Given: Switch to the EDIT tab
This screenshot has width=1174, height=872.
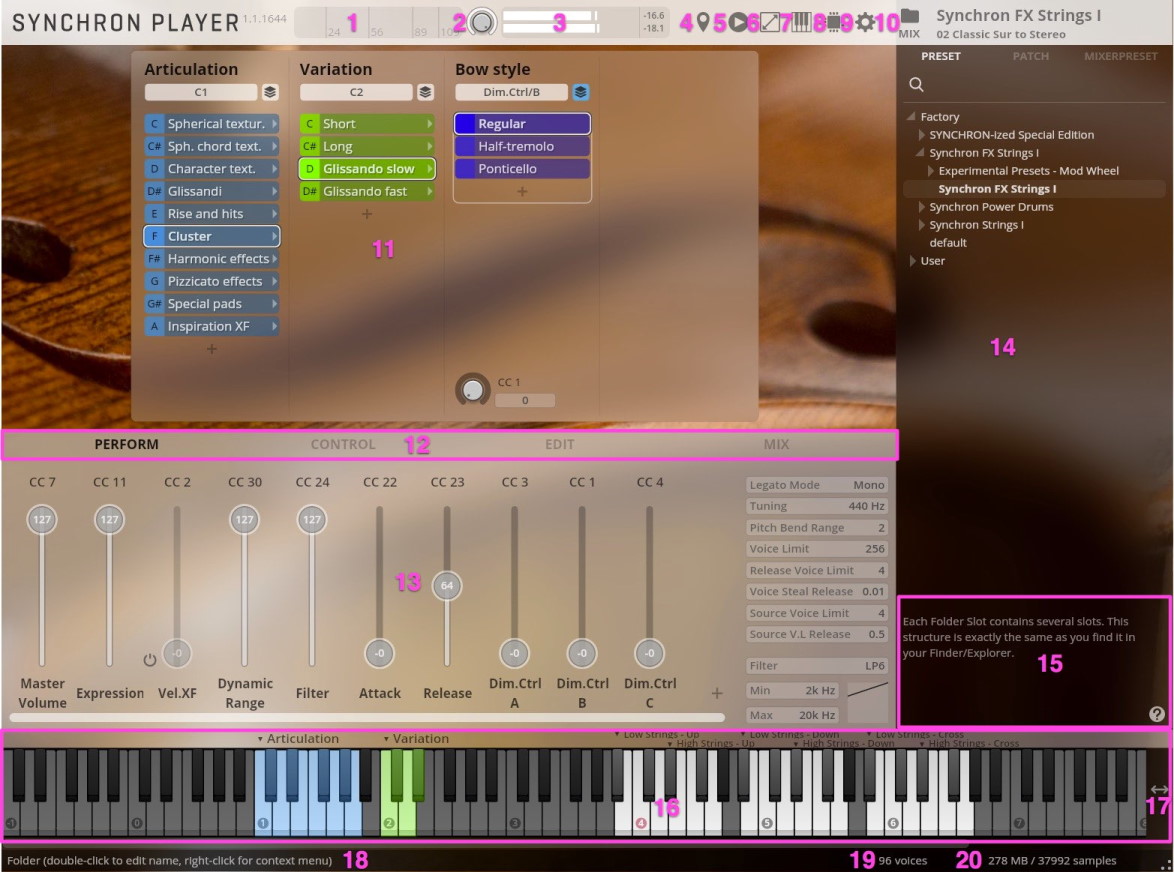Looking at the screenshot, I should coord(559,445).
